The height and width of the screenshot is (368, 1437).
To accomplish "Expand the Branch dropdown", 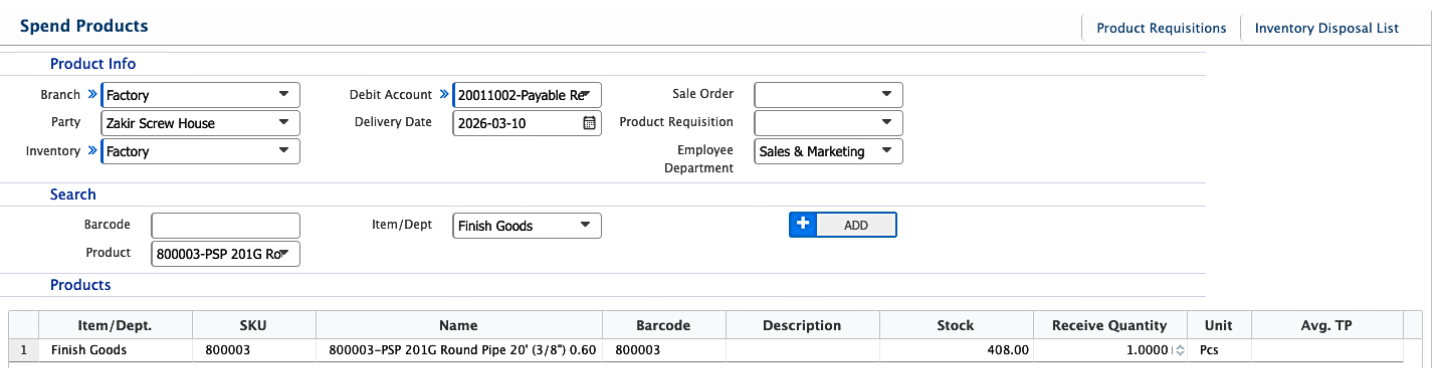I will pos(201,95).
